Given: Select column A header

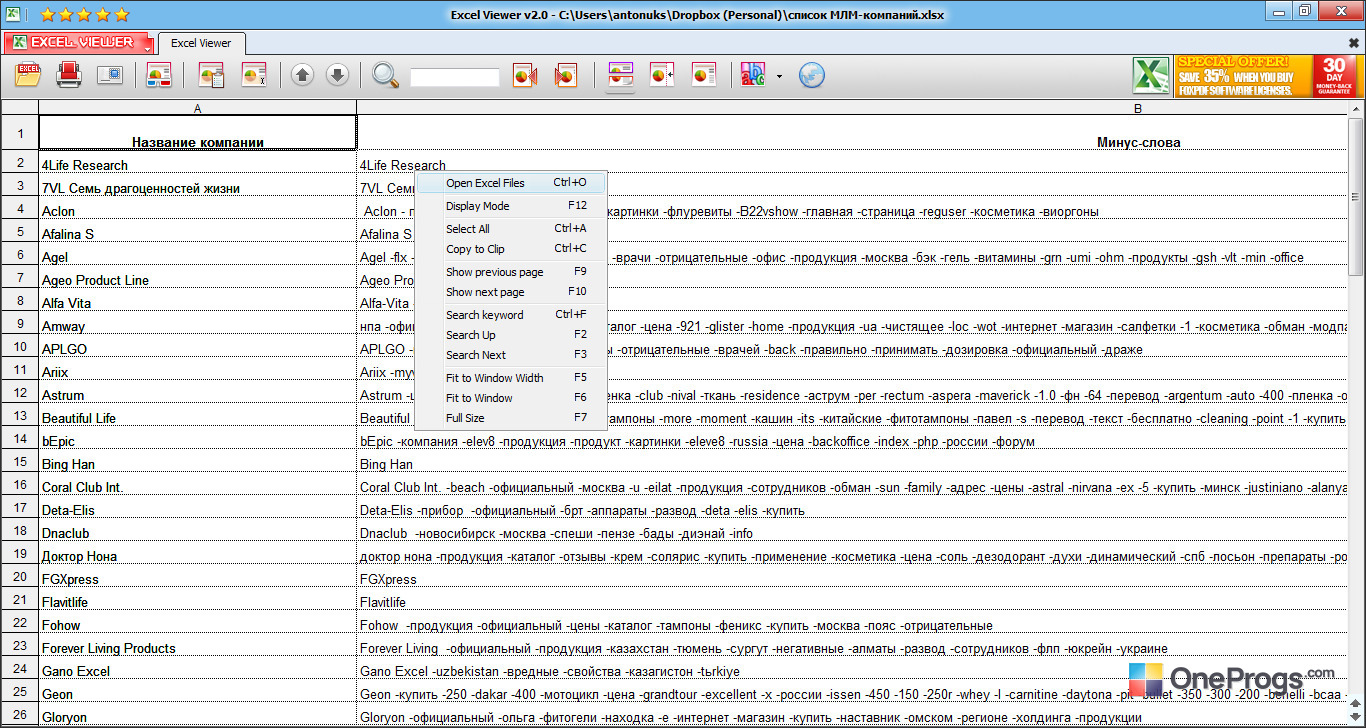Looking at the screenshot, I should pyautogui.click(x=198, y=108).
